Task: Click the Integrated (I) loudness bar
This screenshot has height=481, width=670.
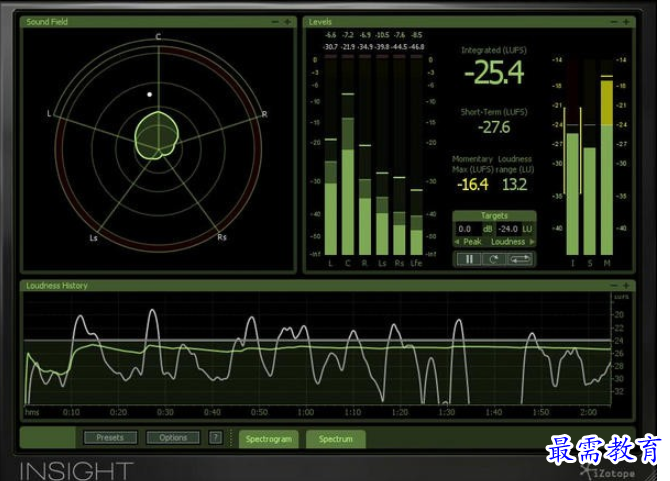Action: [x=573, y=157]
